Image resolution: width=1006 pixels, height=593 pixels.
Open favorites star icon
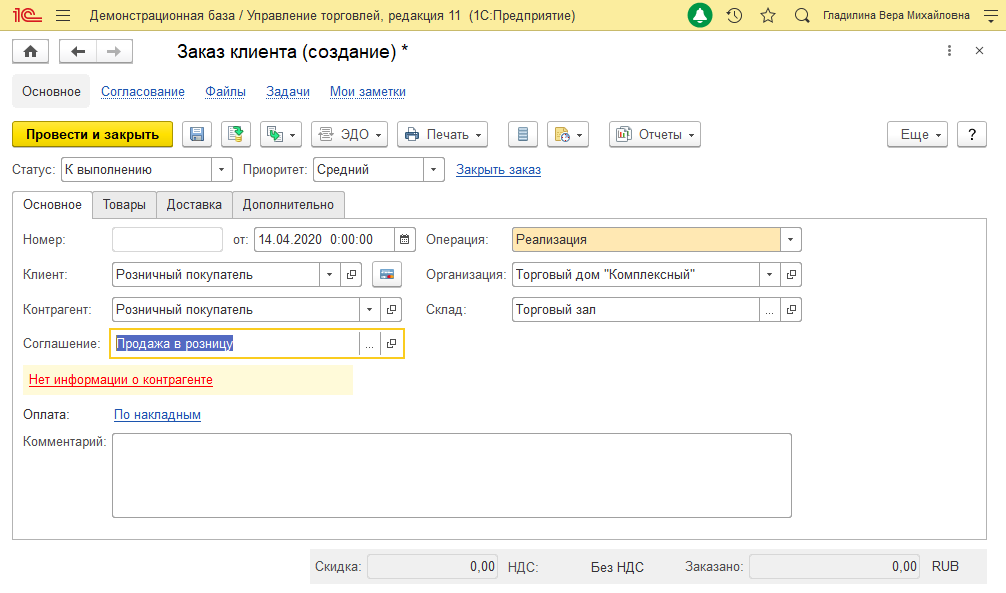coord(768,15)
